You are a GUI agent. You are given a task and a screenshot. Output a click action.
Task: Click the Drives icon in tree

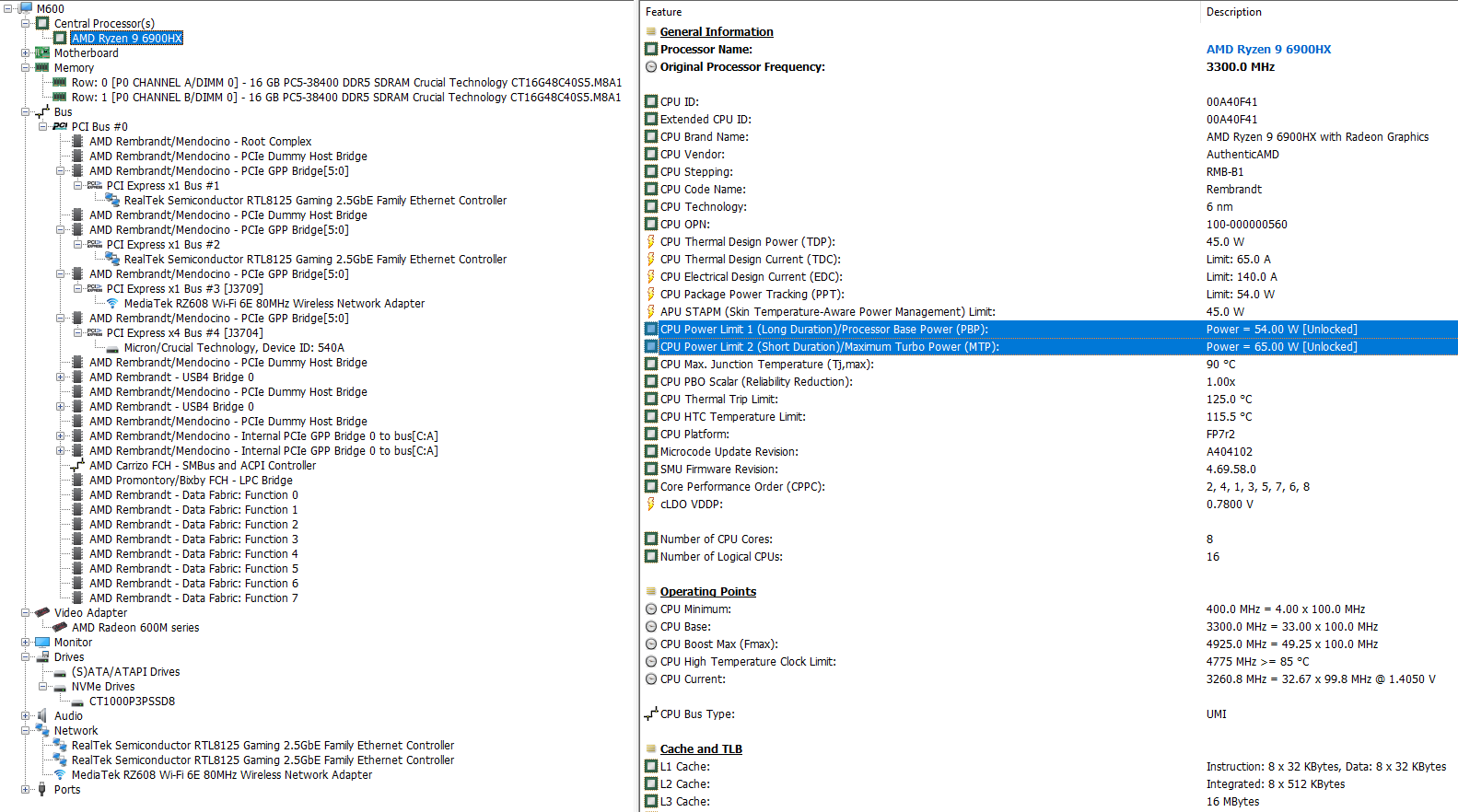42,656
